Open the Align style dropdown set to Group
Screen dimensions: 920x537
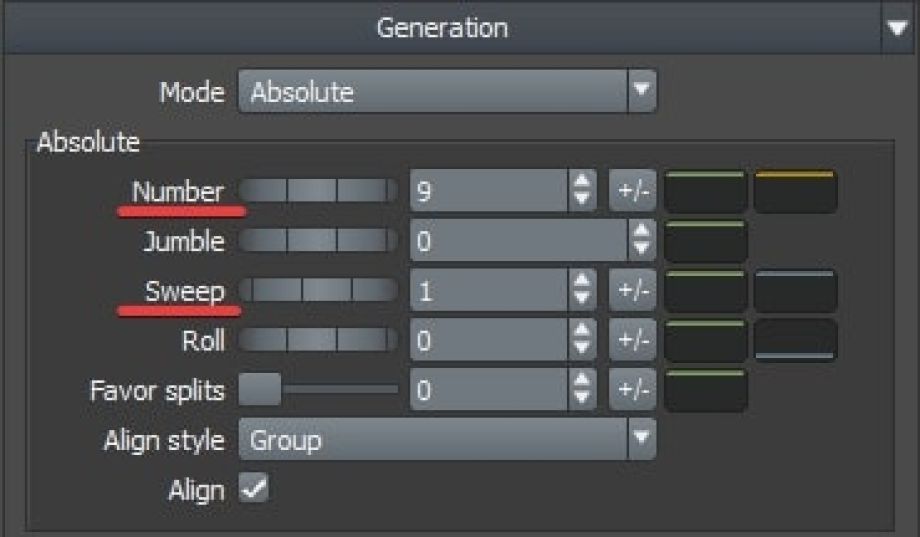coord(446,440)
